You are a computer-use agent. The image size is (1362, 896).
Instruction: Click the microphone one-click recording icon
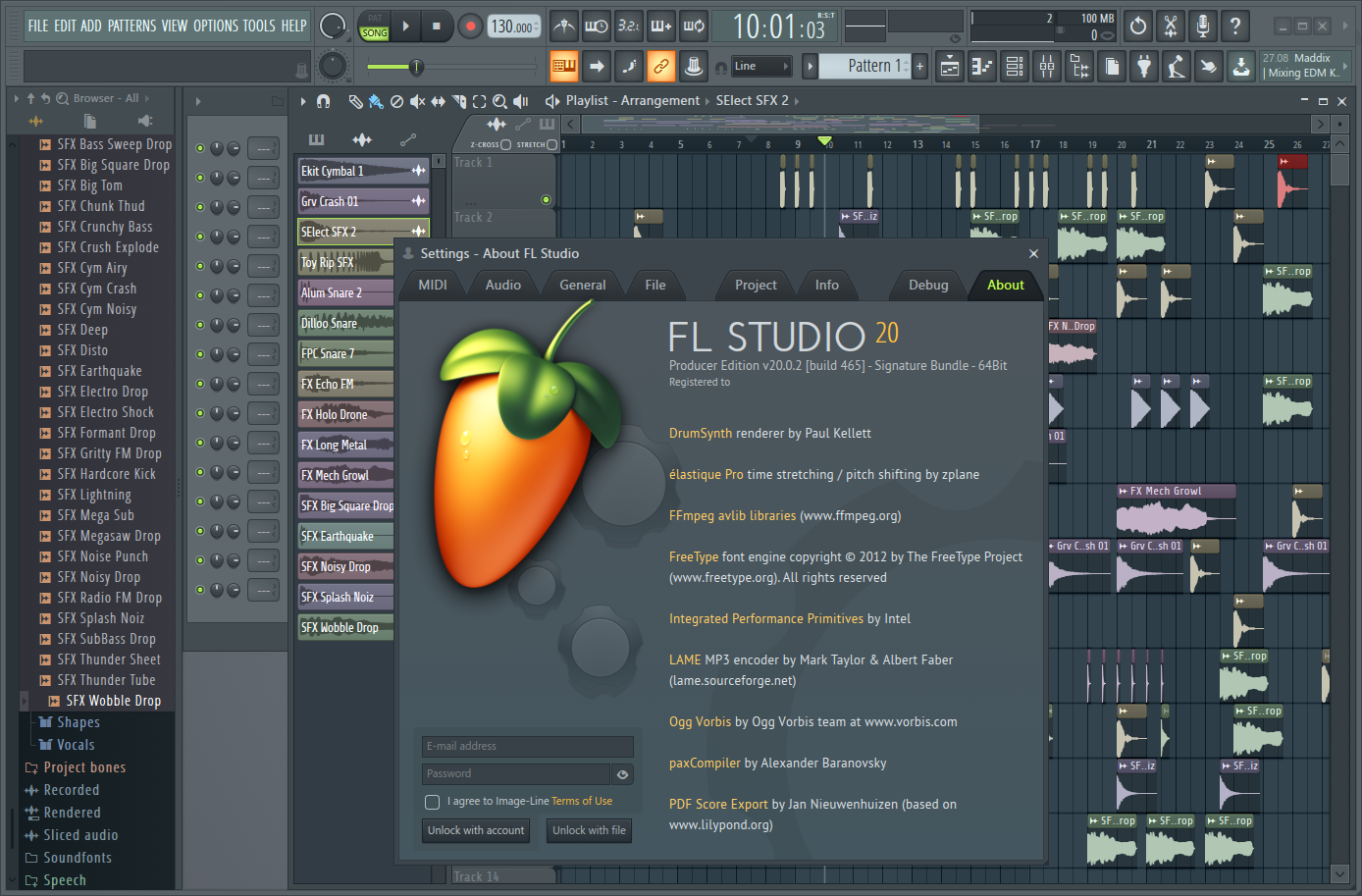pos(1203,26)
